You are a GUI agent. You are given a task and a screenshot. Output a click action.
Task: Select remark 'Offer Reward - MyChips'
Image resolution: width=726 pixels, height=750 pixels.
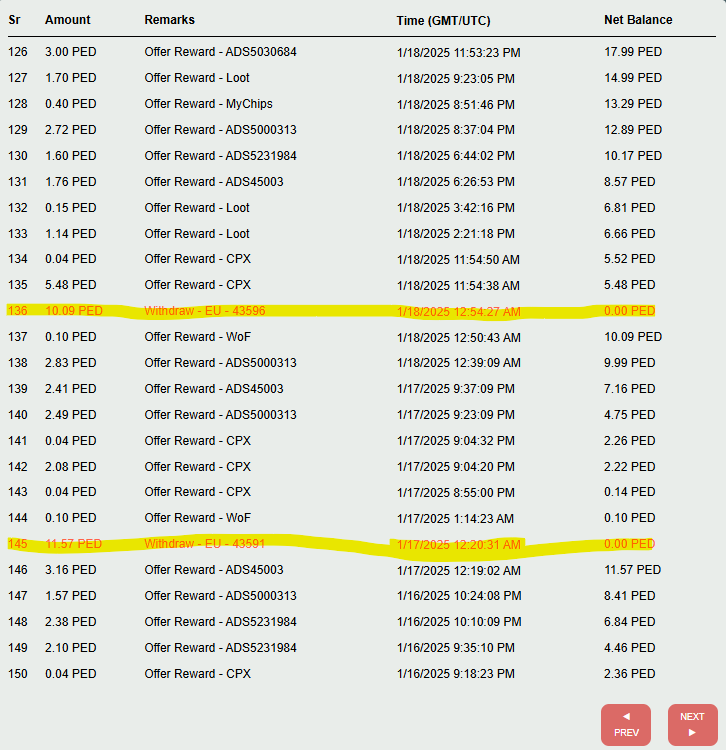(209, 104)
